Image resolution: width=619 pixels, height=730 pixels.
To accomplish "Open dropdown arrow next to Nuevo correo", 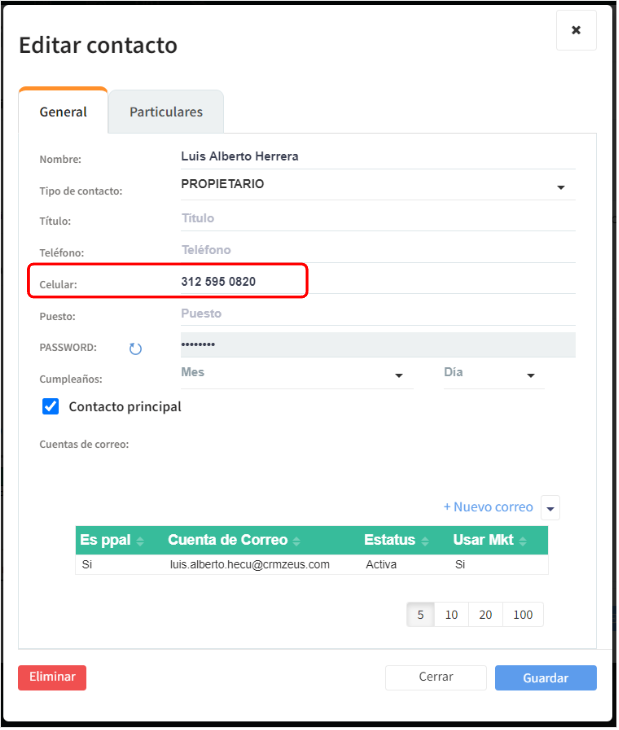I will pos(551,508).
